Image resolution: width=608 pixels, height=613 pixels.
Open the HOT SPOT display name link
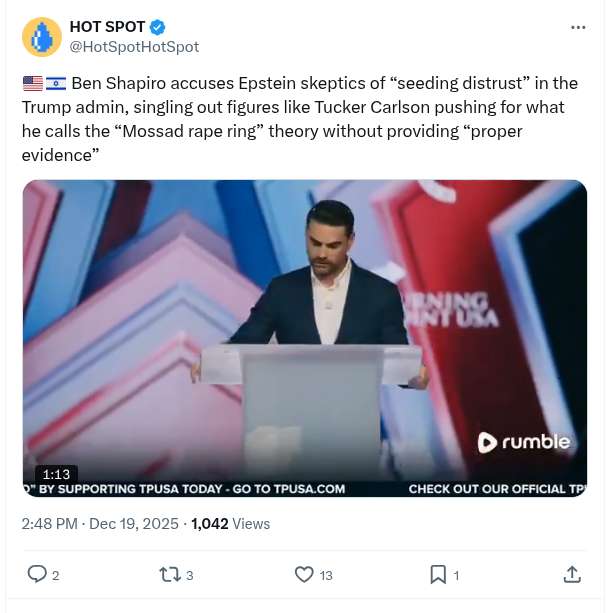tap(107, 27)
